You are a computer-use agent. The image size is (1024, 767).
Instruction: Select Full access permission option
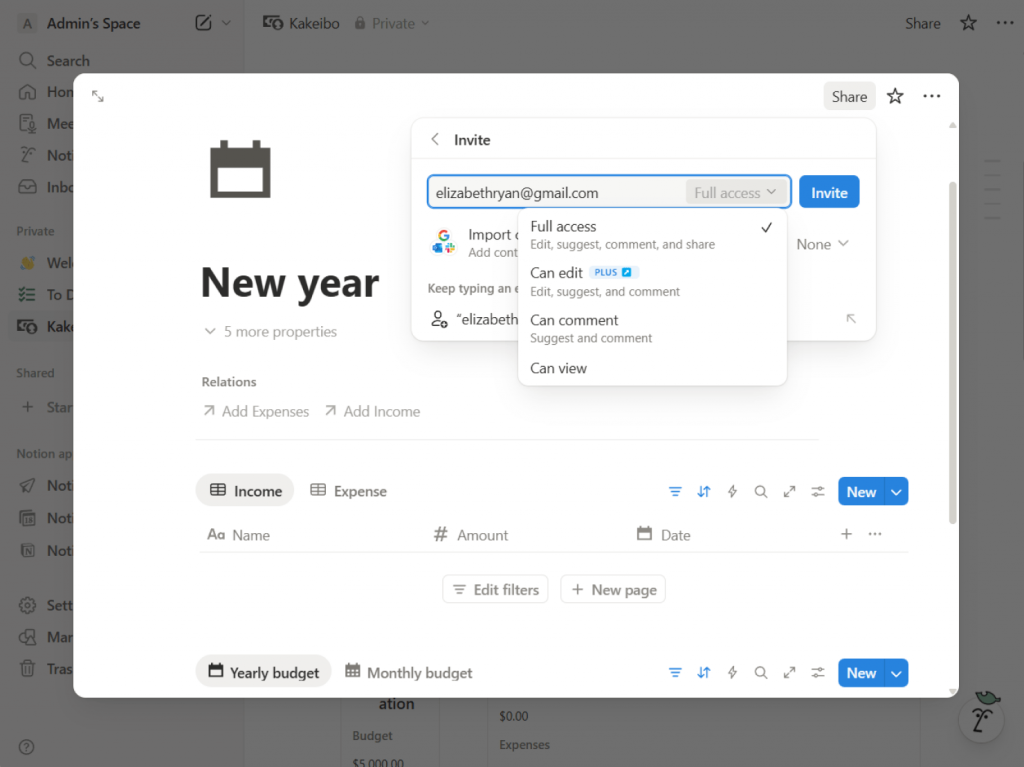pyautogui.click(x=652, y=235)
